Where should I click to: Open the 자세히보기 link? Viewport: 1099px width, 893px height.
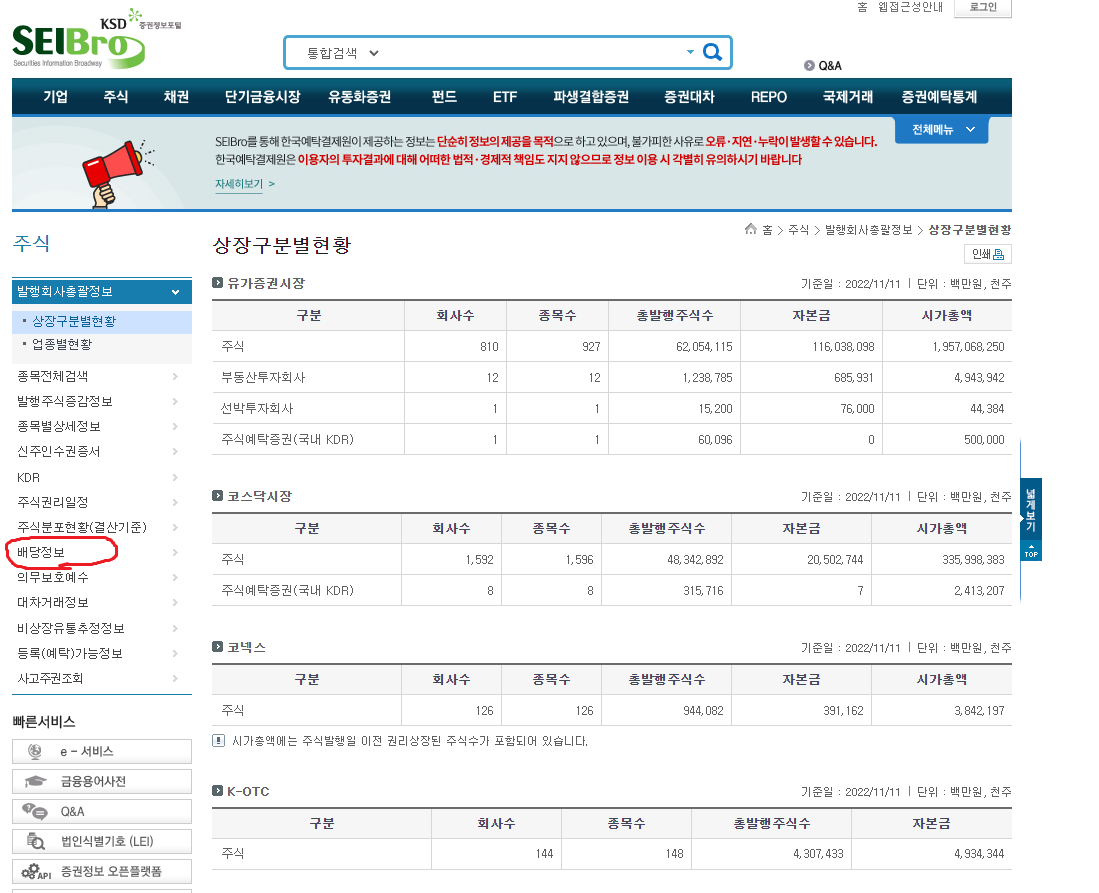[241, 183]
